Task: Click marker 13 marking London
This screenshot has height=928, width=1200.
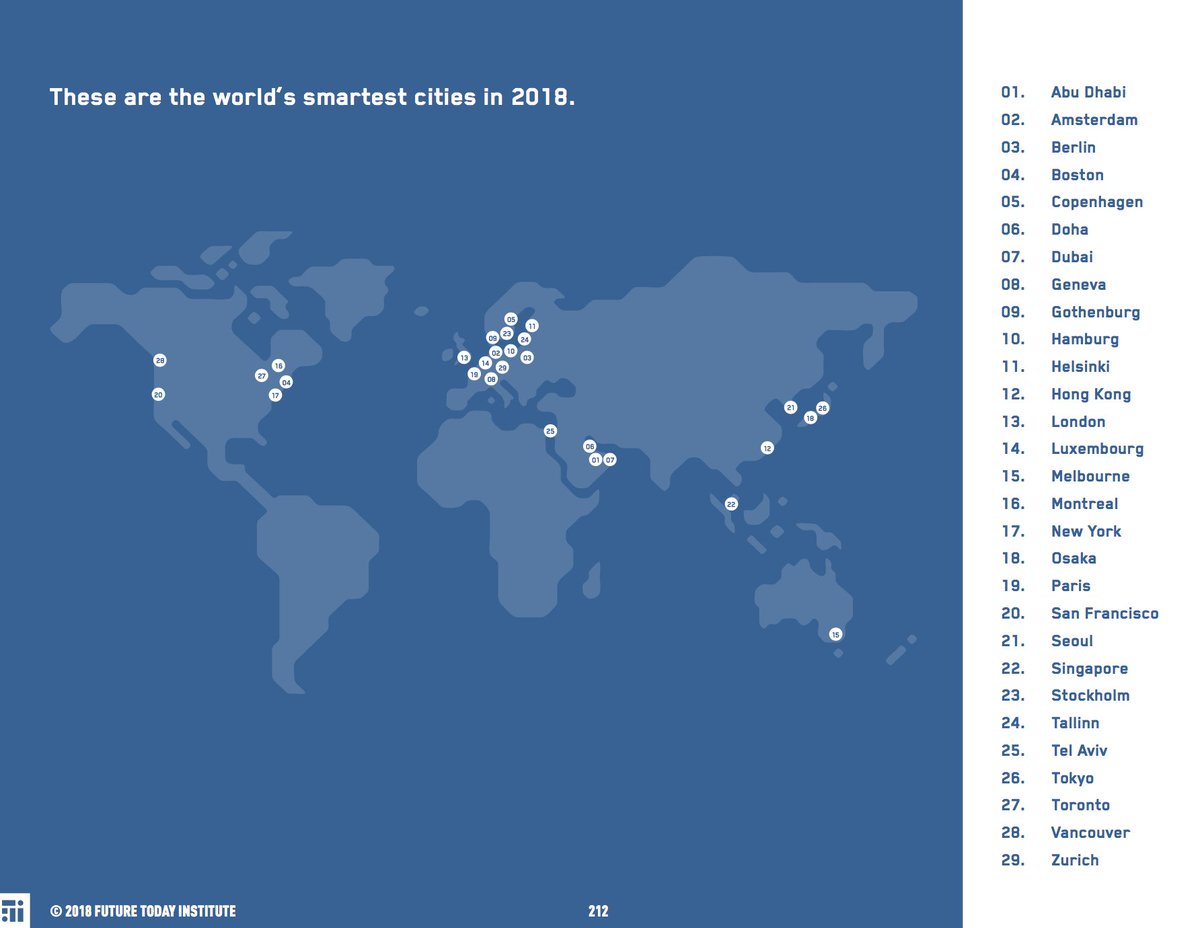Action: coord(463,356)
